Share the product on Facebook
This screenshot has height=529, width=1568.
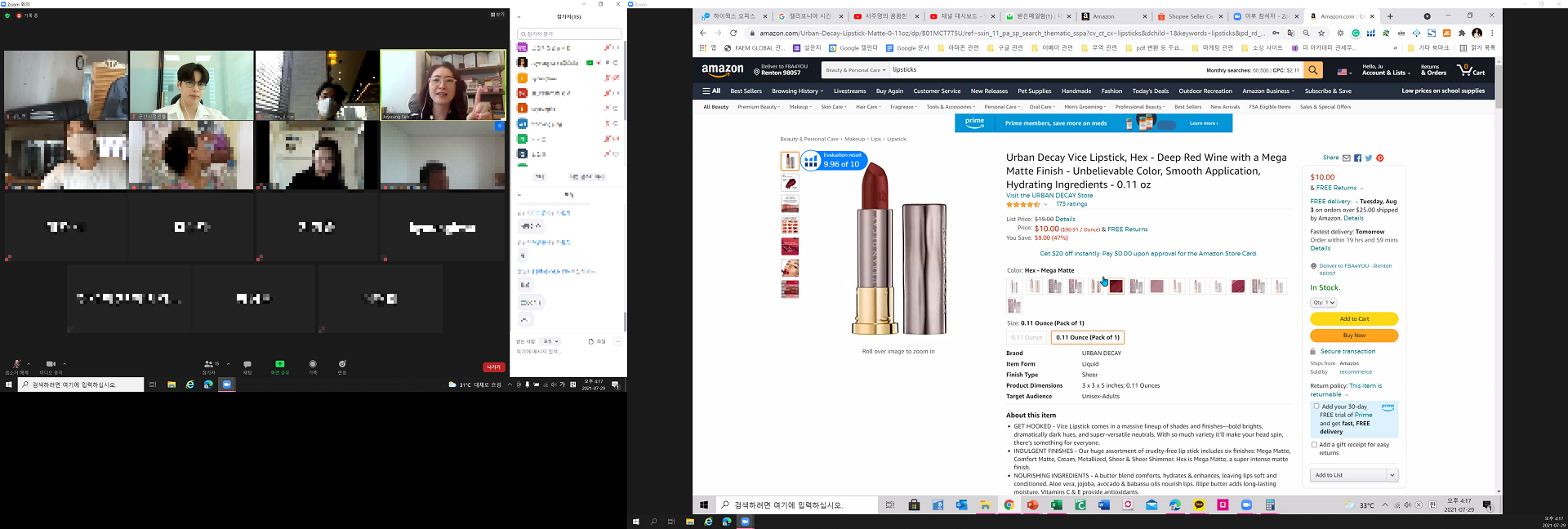[1357, 158]
